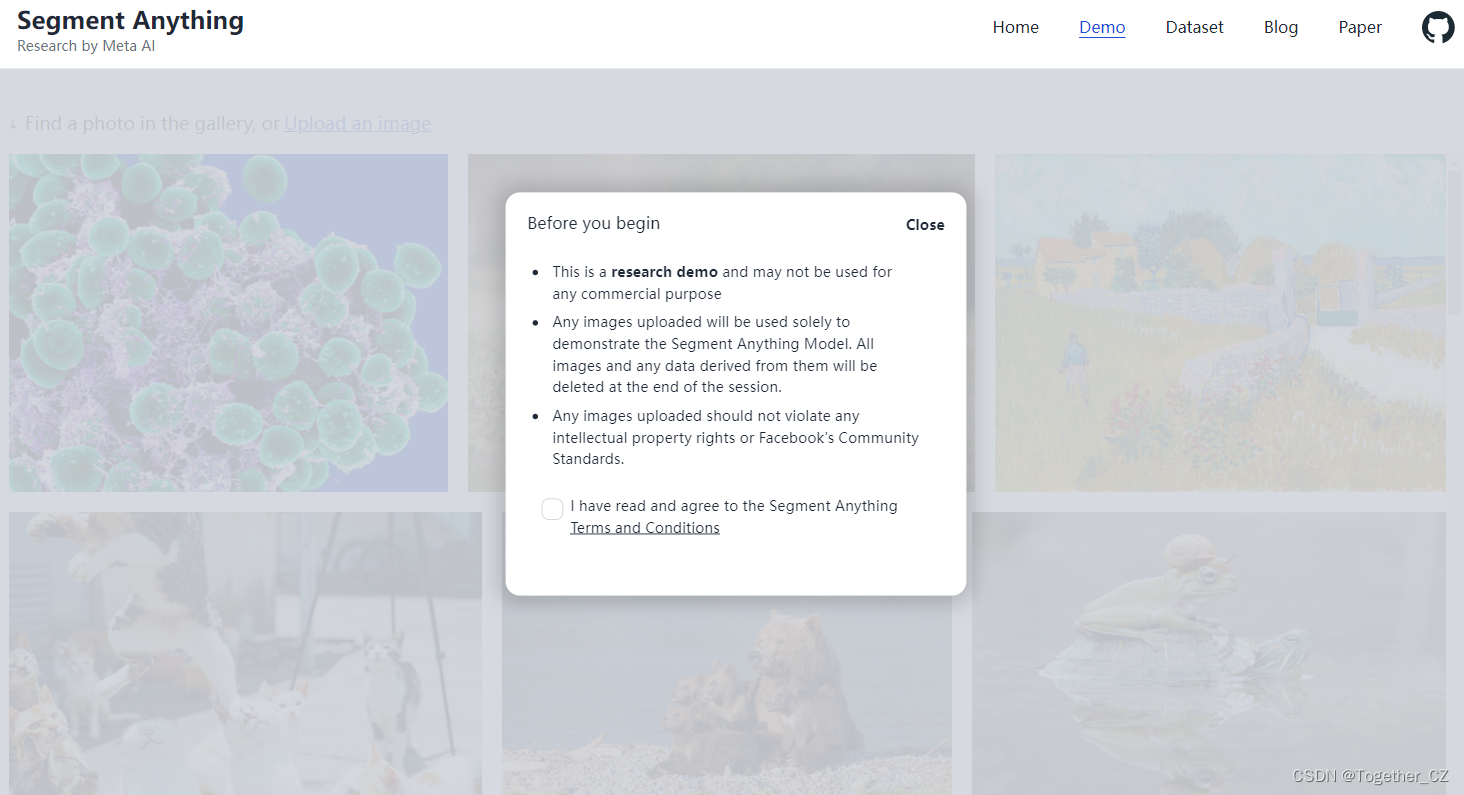
Task: Open the Dataset page
Action: point(1194,27)
